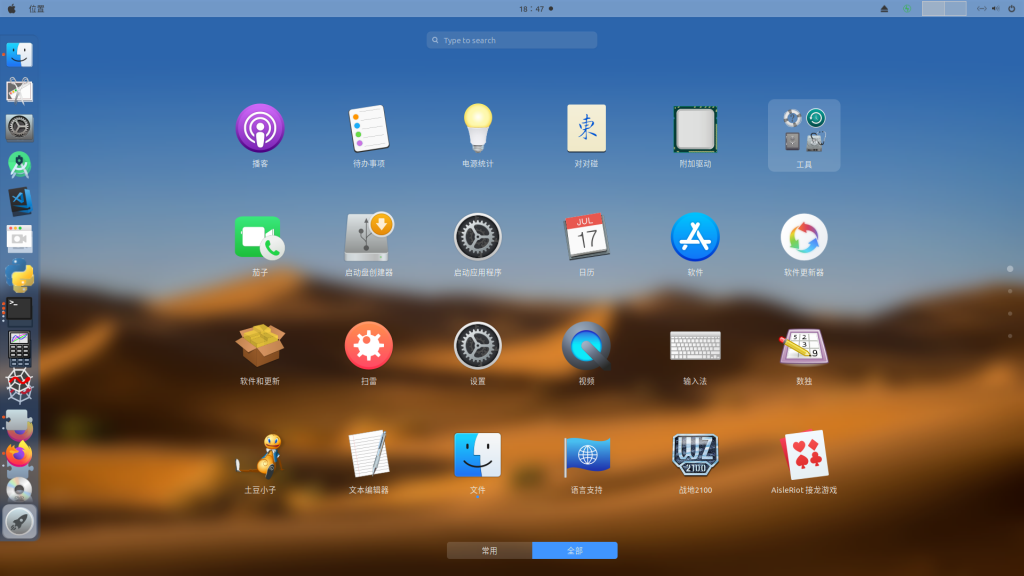
Task: Open 启动盘创建器 startup disk creator
Action: (368, 238)
